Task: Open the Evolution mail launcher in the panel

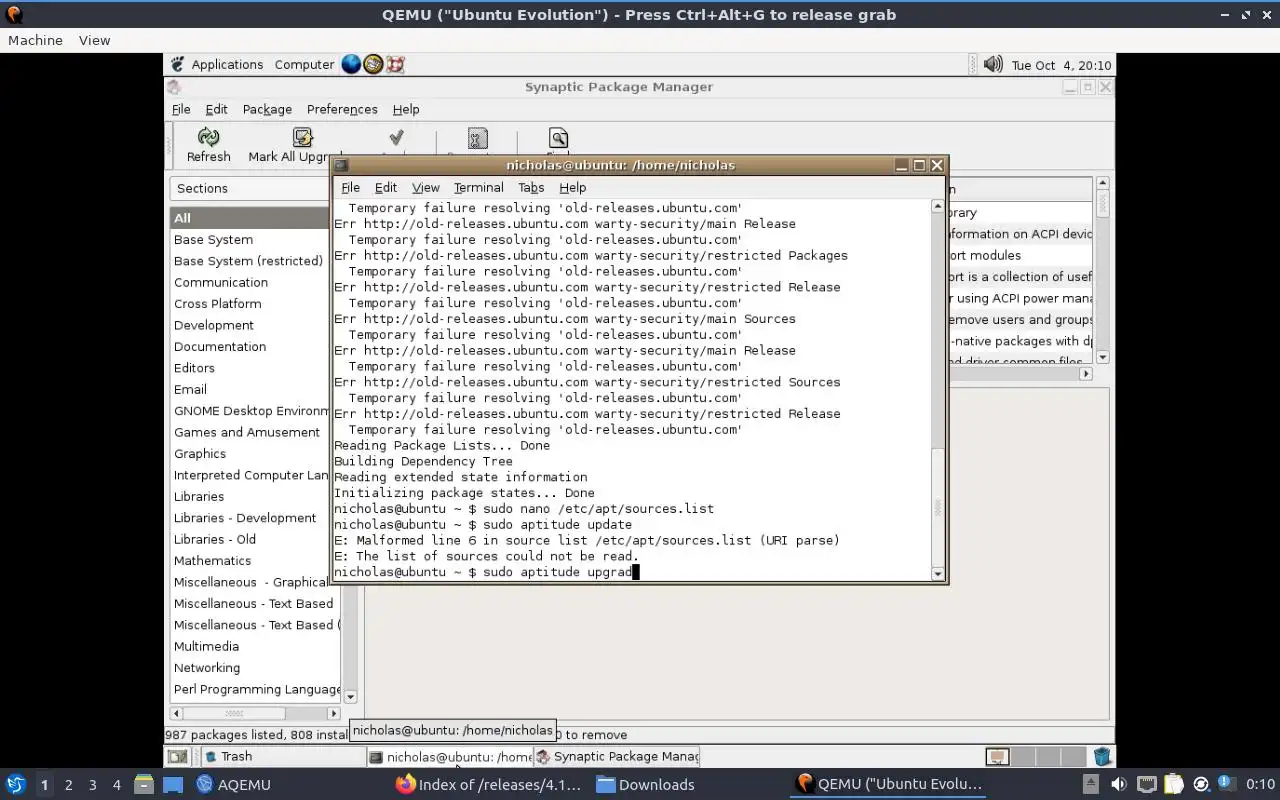Action: (373, 64)
